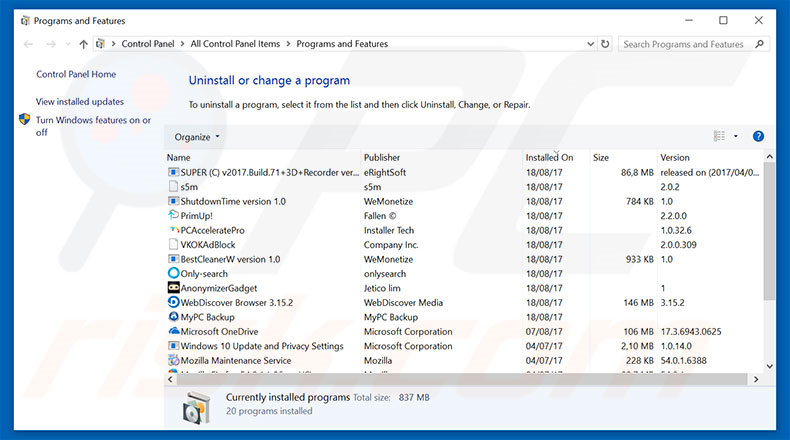Click the change view icon
The height and width of the screenshot is (440, 790).
(x=719, y=136)
